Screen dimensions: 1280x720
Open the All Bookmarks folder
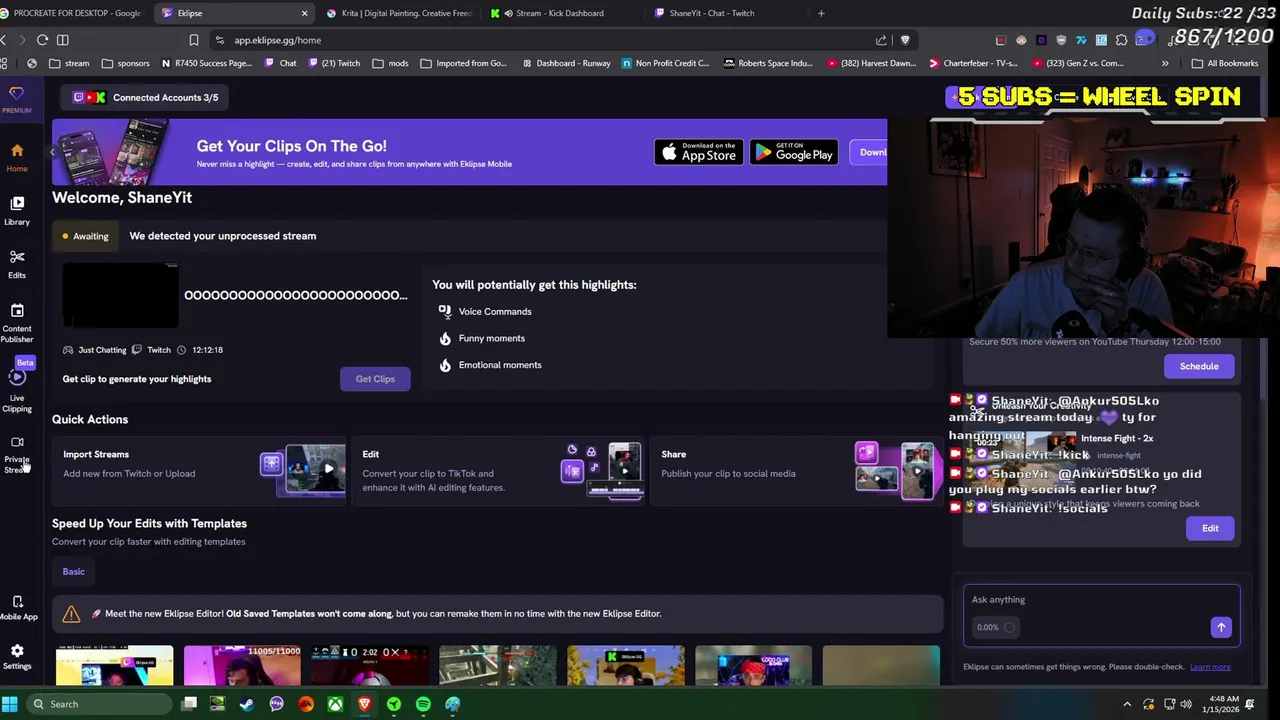1225,63
